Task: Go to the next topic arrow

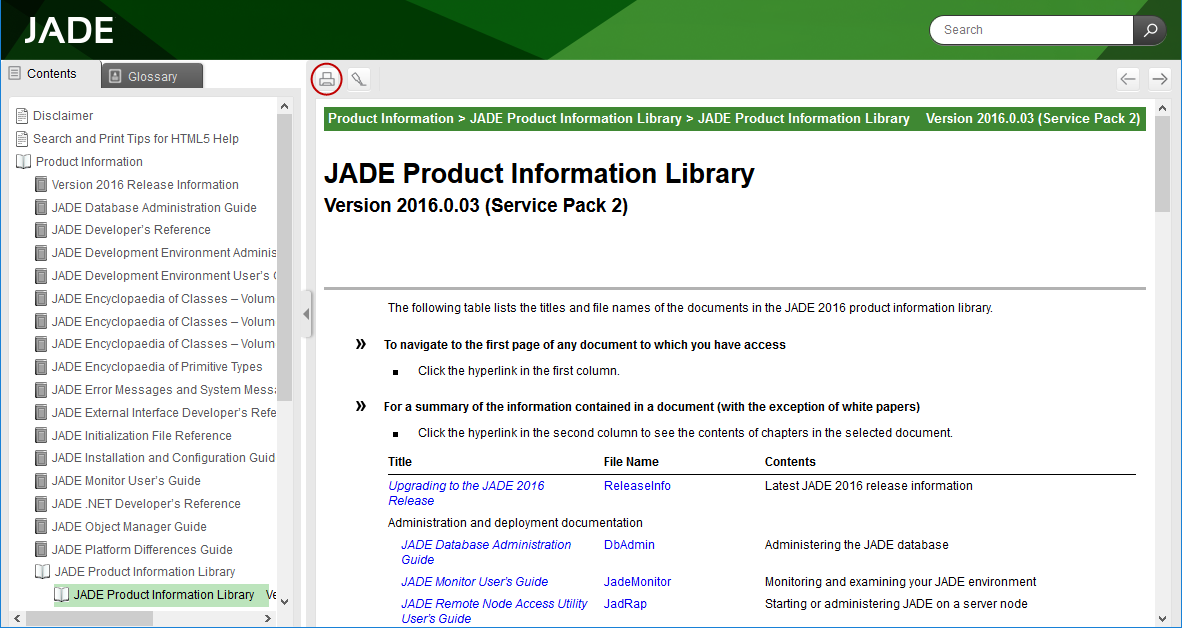Action: point(1159,78)
